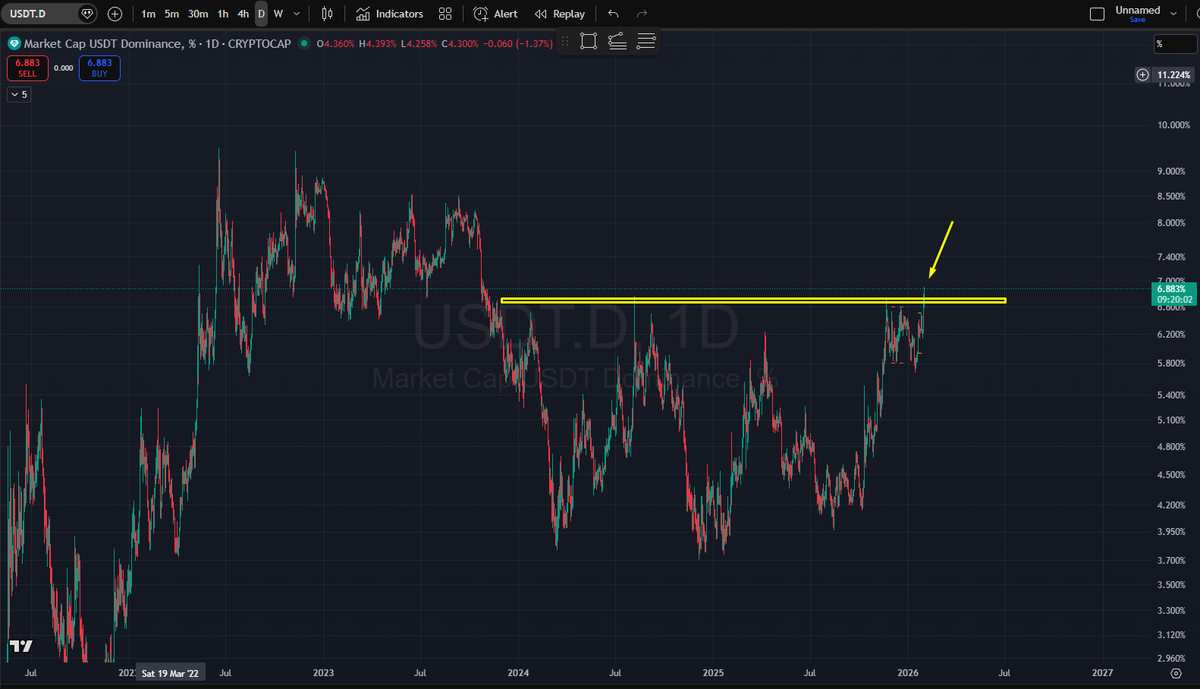Switch to the 5m timeframe

pyautogui.click(x=172, y=14)
